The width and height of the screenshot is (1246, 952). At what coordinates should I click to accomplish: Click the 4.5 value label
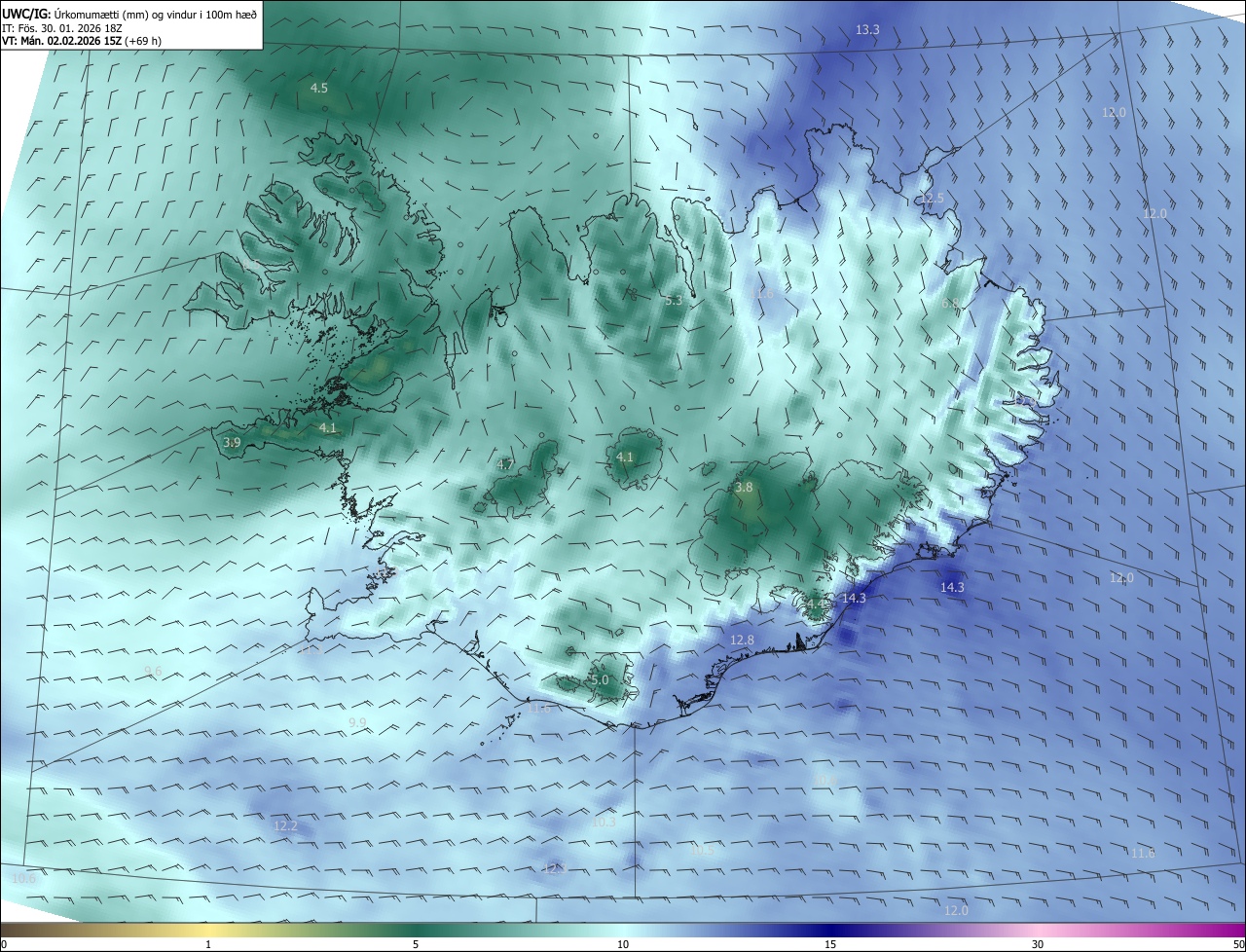[319, 89]
